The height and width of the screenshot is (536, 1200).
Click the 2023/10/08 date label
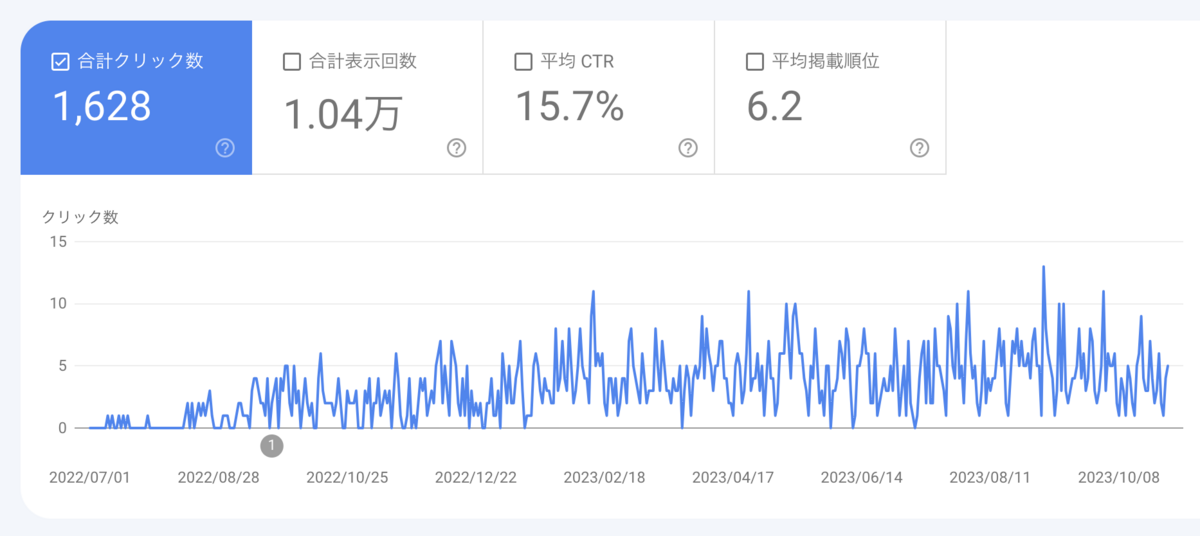click(x=1119, y=478)
